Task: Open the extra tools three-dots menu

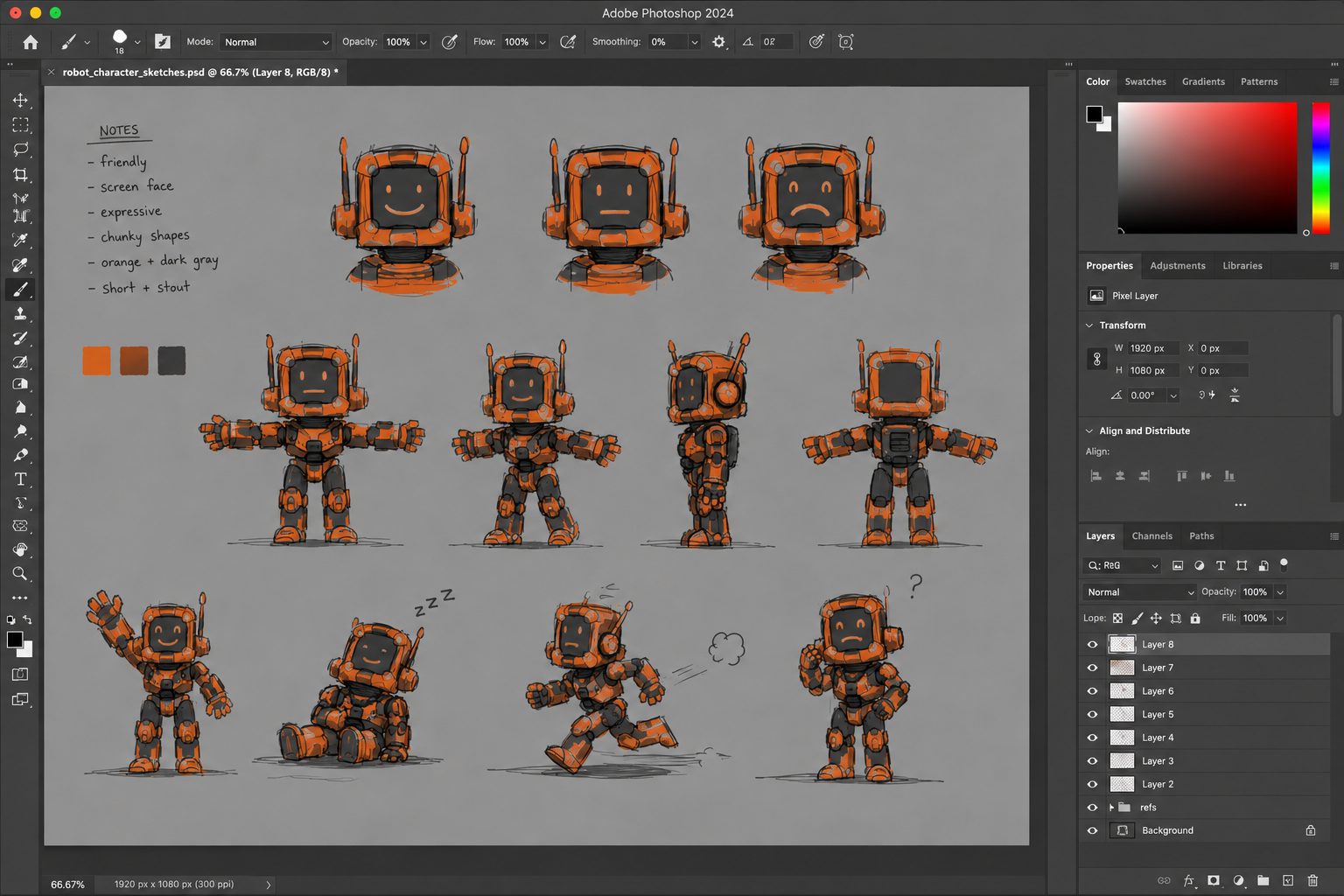Action: pos(20,598)
